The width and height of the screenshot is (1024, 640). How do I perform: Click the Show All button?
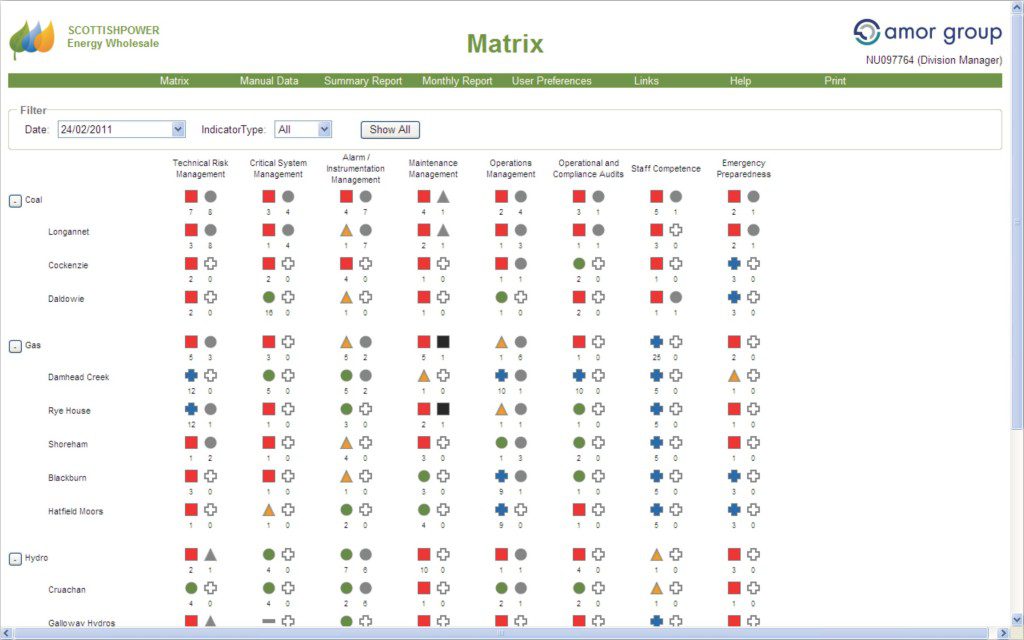(389, 129)
